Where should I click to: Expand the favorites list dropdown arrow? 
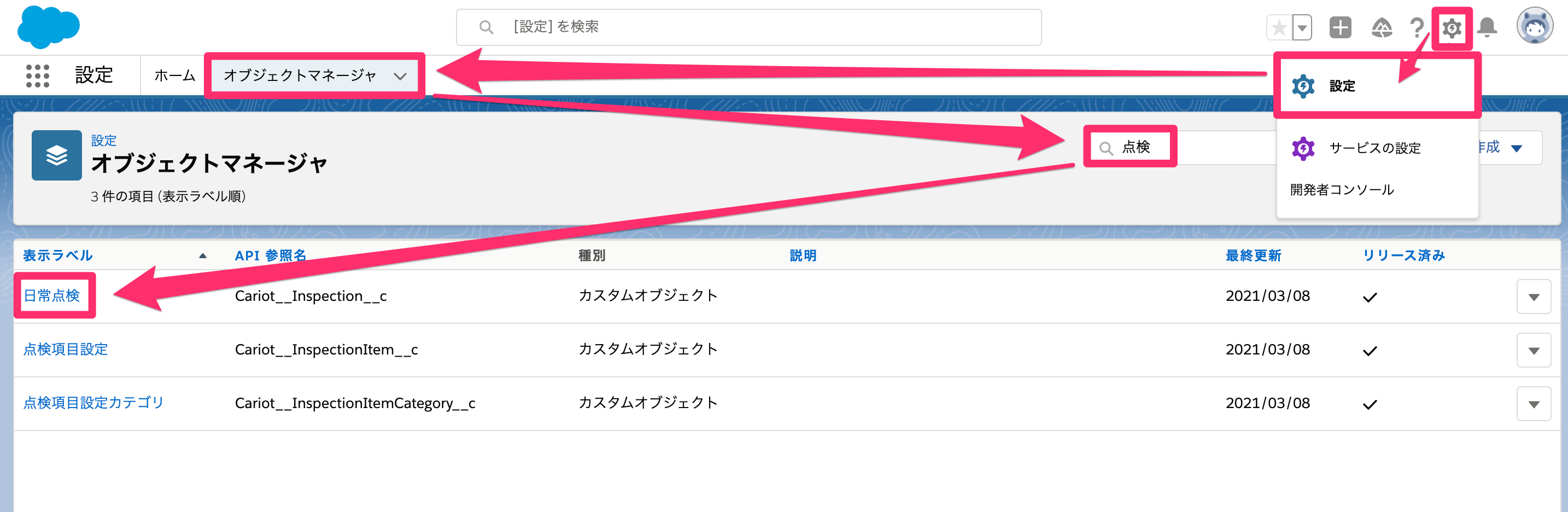tap(1302, 27)
